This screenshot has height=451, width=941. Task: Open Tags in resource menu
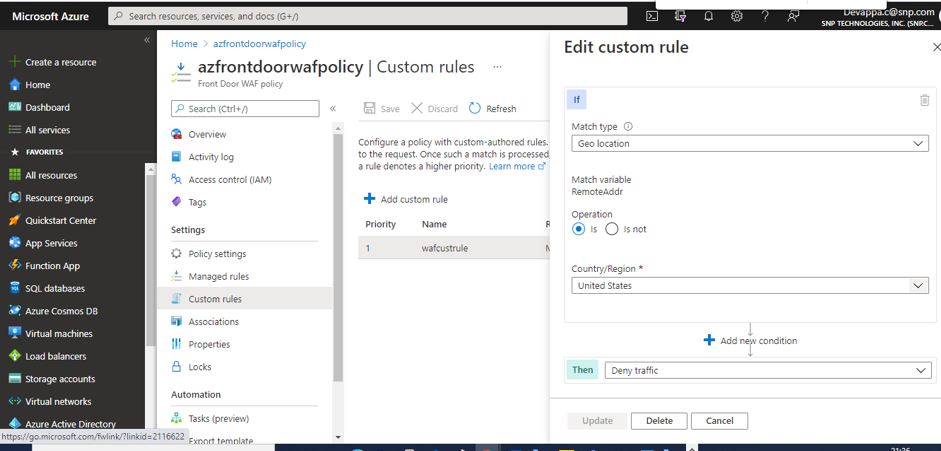(x=197, y=202)
